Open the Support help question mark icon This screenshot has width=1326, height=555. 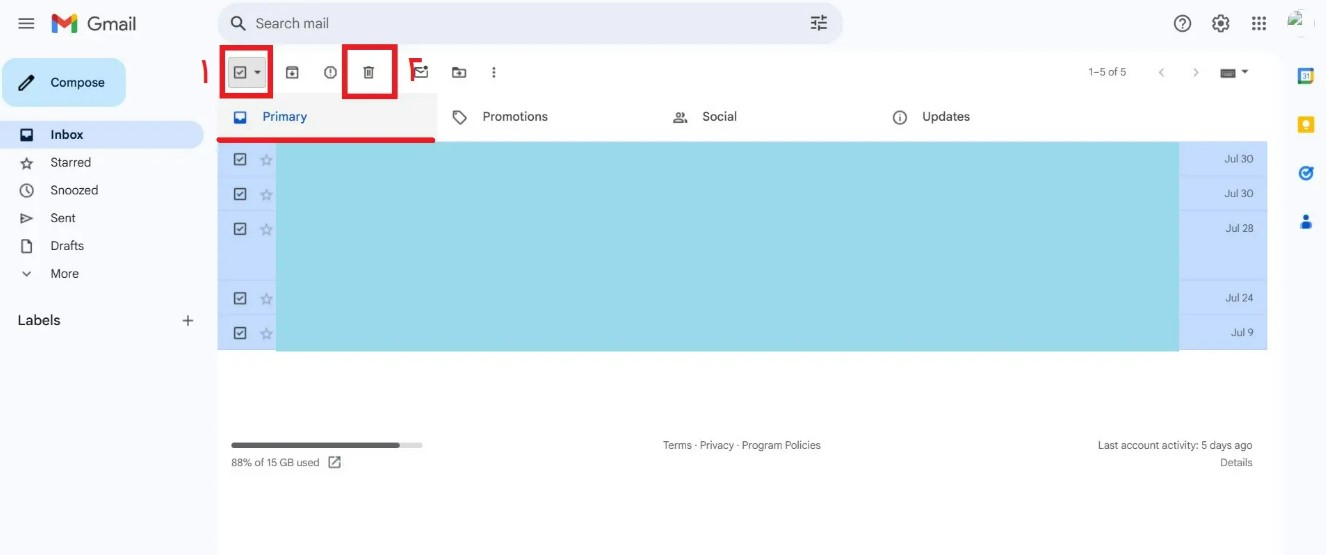pyautogui.click(x=1182, y=23)
